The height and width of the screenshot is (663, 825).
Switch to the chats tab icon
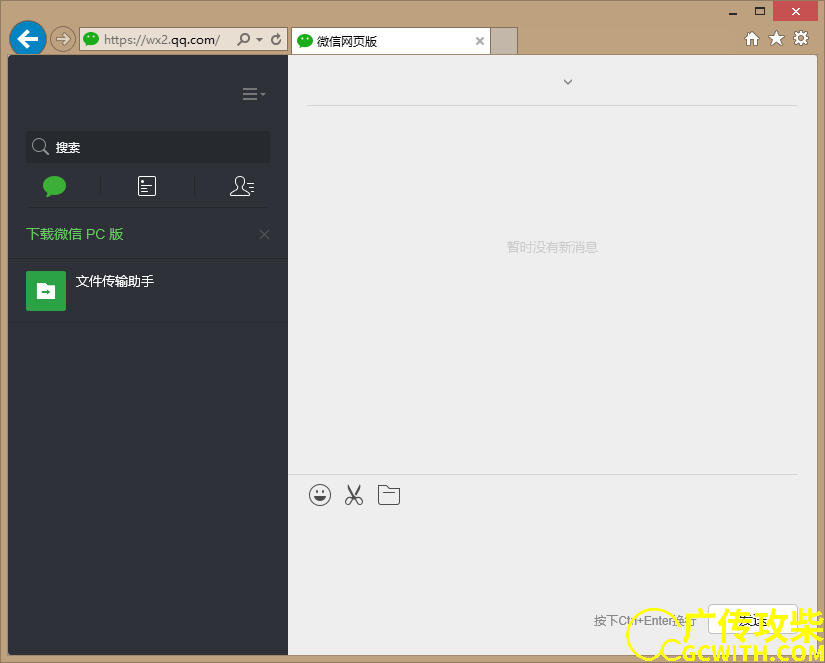pyautogui.click(x=55, y=186)
